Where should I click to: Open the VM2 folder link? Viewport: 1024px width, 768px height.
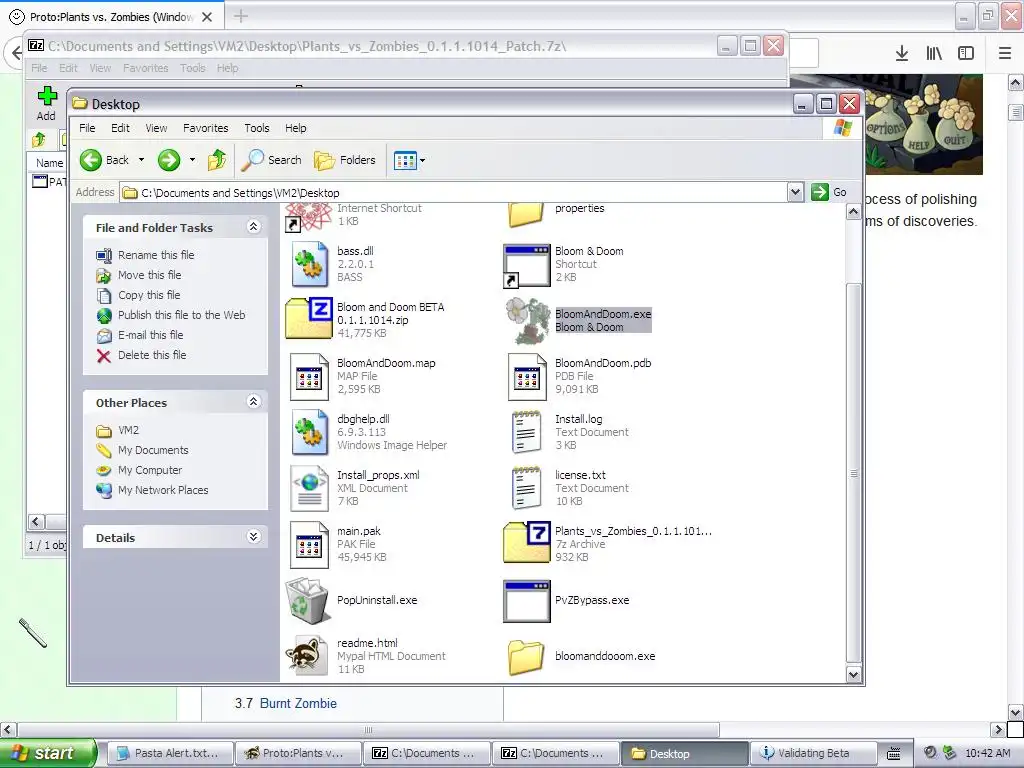click(x=128, y=430)
